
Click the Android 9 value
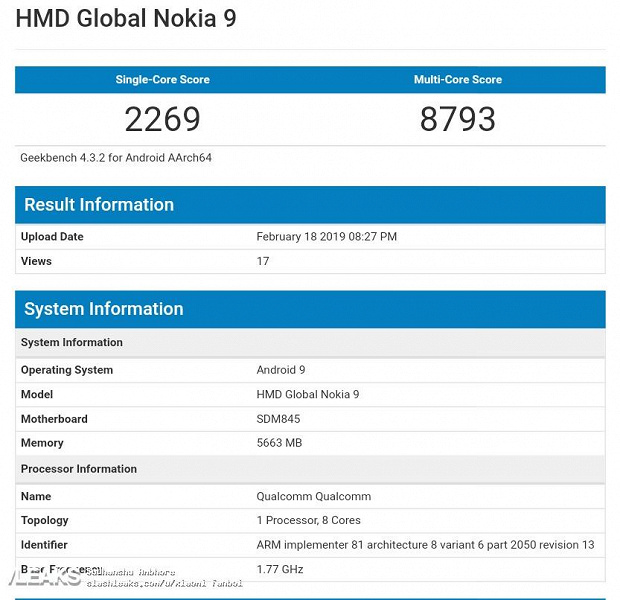pos(281,370)
